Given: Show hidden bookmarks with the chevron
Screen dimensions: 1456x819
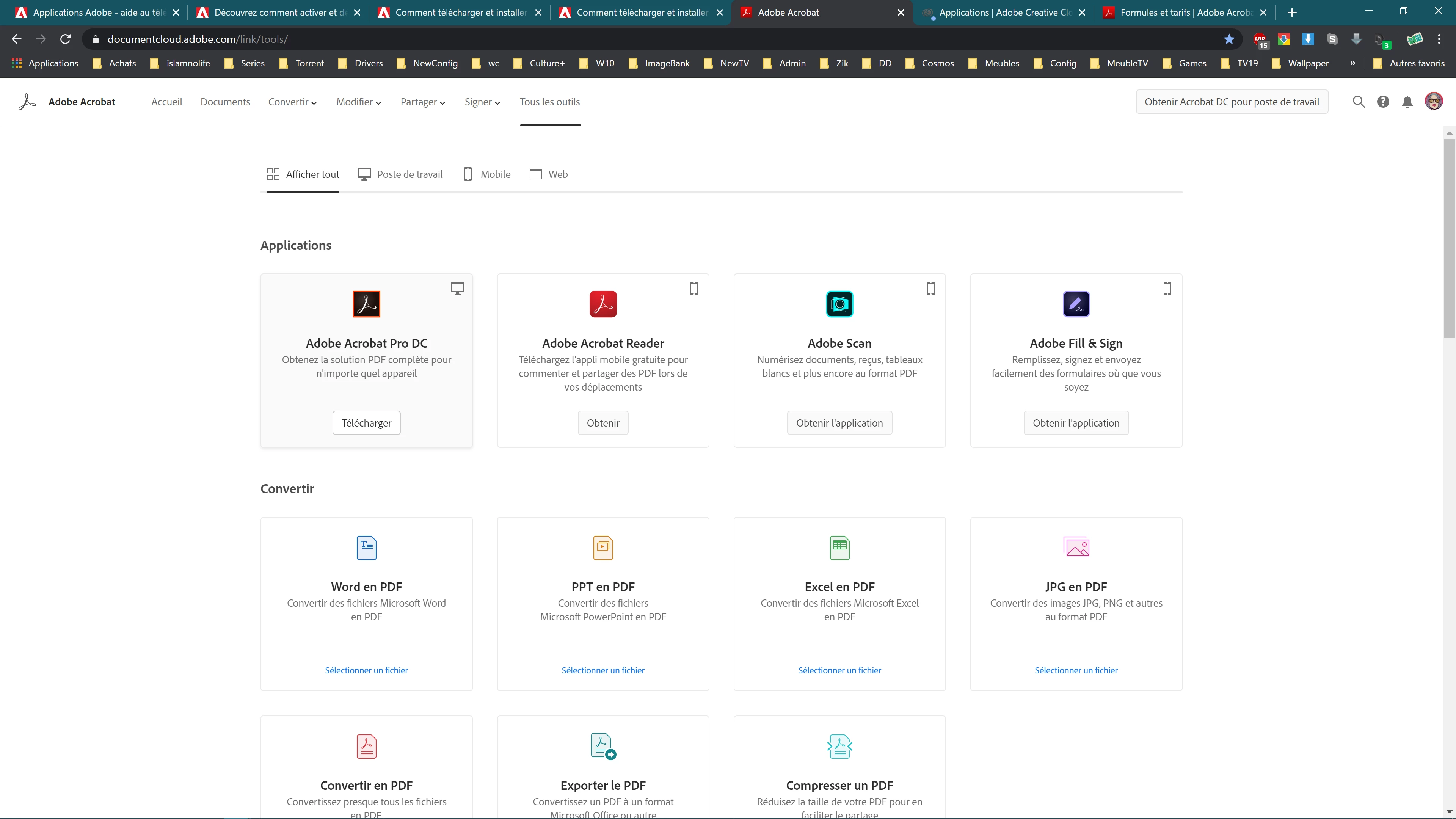Looking at the screenshot, I should [x=1352, y=63].
